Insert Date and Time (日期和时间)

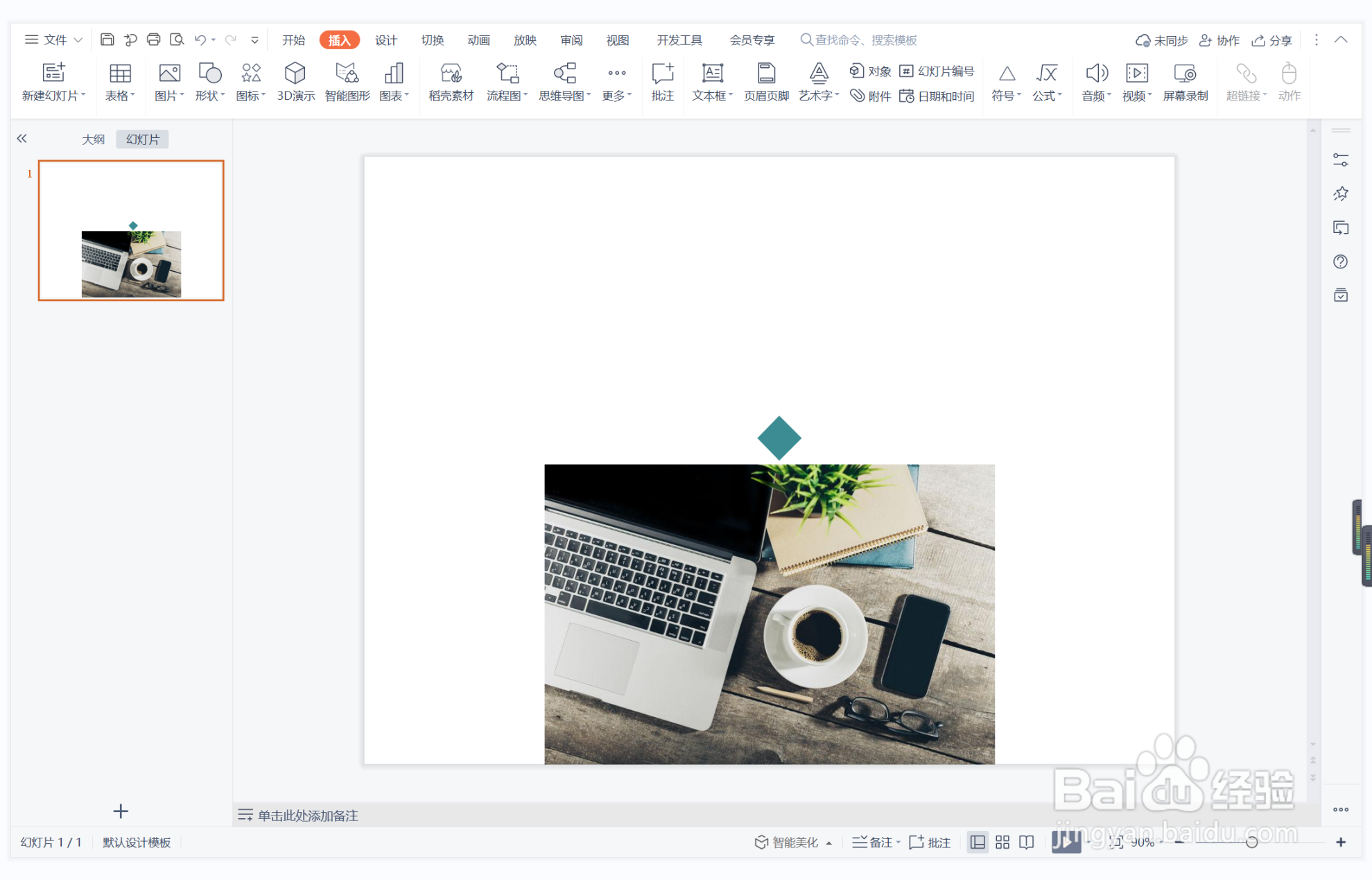coord(937,96)
